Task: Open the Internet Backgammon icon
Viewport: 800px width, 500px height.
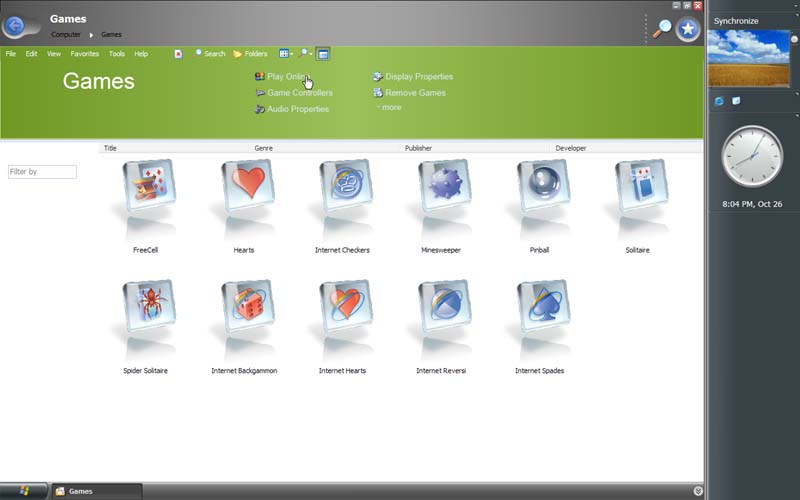Action: click(x=245, y=309)
